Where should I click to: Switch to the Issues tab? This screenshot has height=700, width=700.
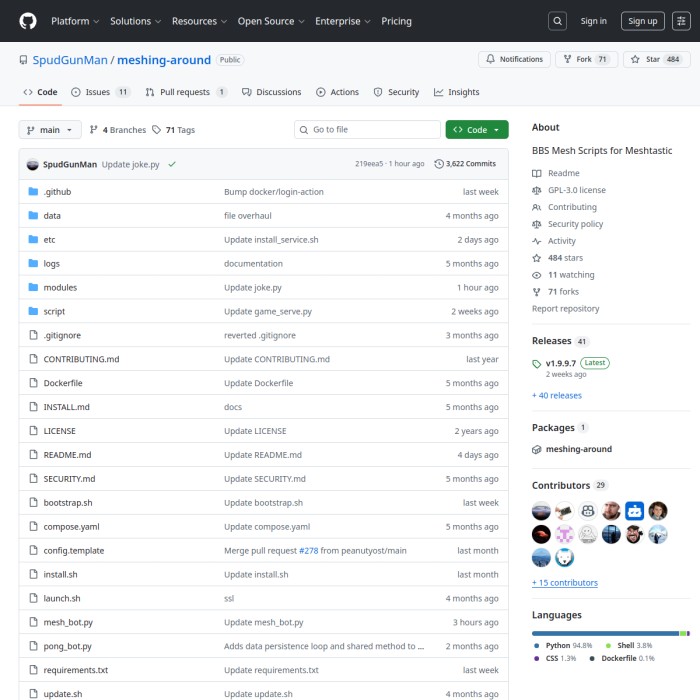(x=100, y=92)
